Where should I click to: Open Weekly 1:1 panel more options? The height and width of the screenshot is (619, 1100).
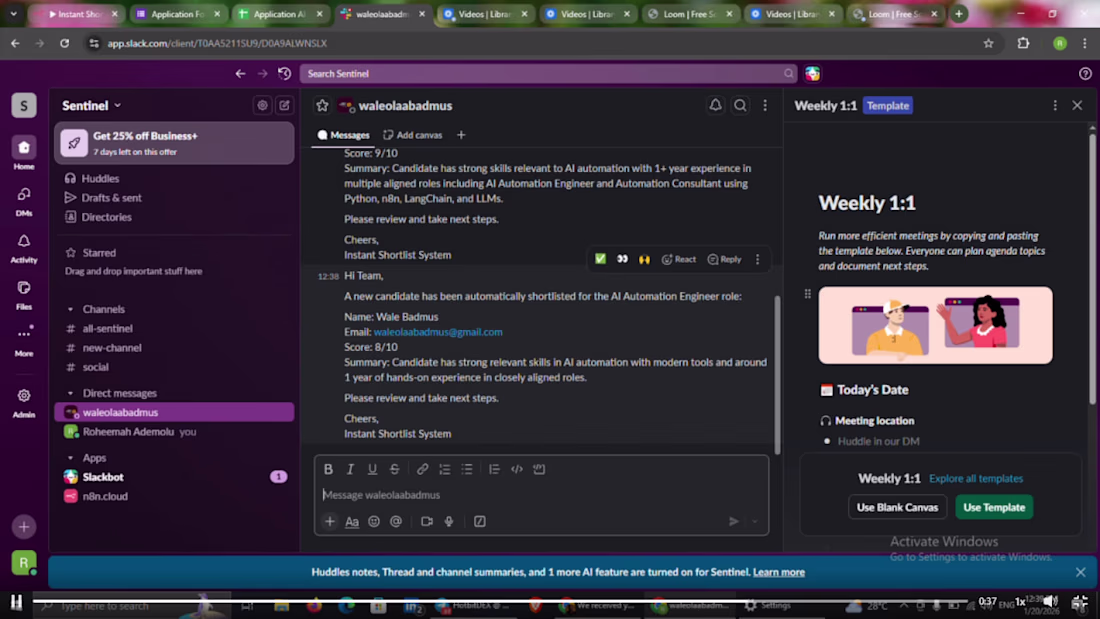[x=1055, y=105]
